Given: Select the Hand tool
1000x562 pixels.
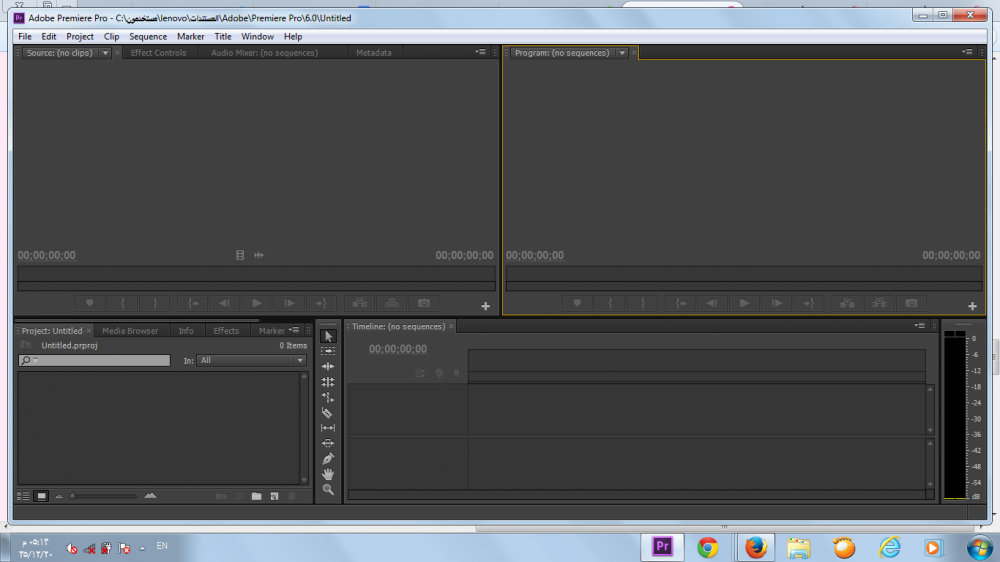Looking at the screenshot, I should tap(328, 474).
